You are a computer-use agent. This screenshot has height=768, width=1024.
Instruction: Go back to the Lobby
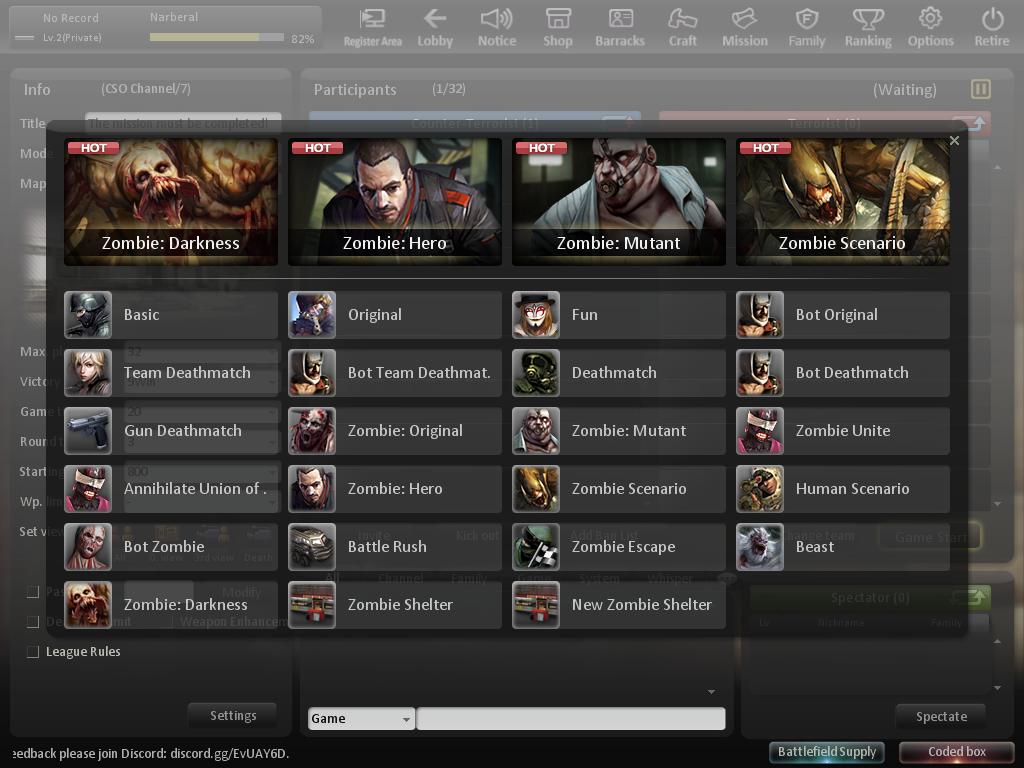[x=435, y=27]
